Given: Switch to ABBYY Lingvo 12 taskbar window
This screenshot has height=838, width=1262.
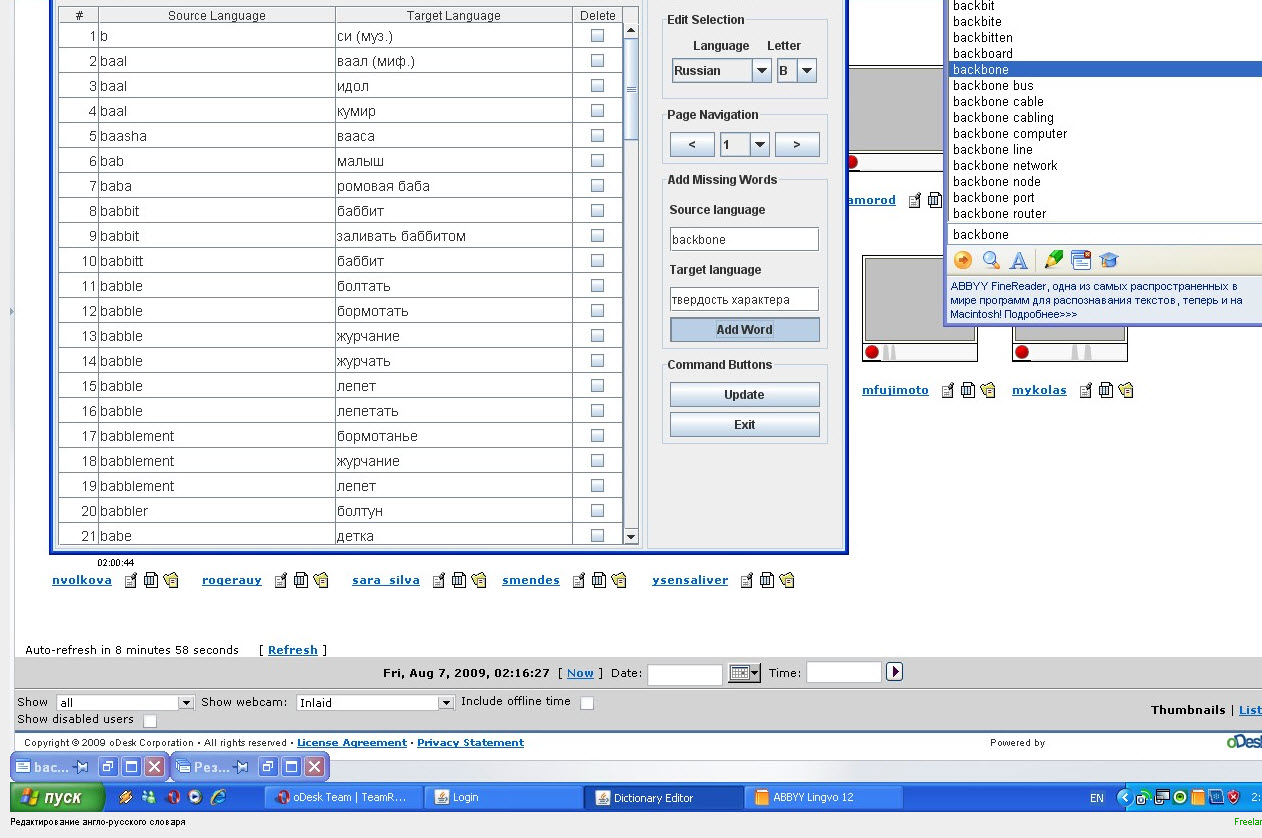Looking at the screenshot, I should tap(824, 797).
